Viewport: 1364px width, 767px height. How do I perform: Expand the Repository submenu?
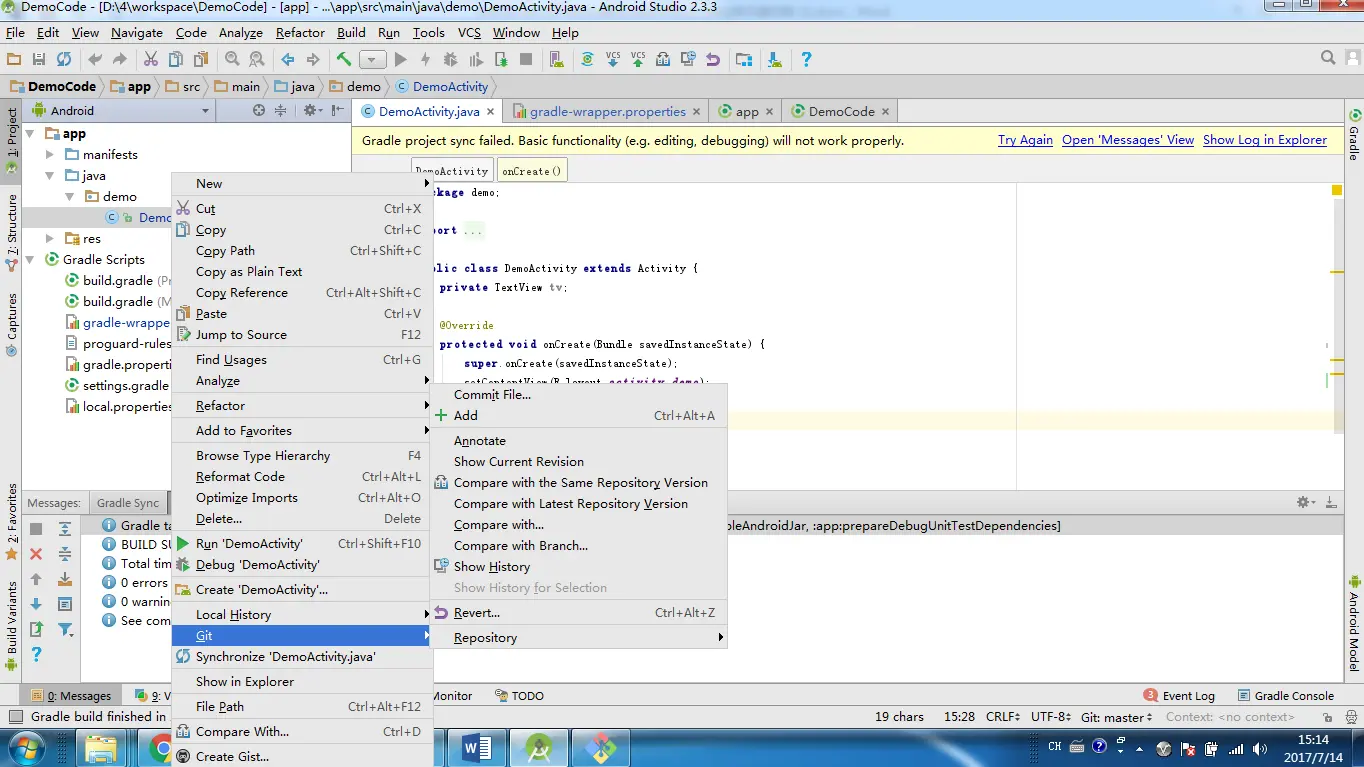coord(578,638)
